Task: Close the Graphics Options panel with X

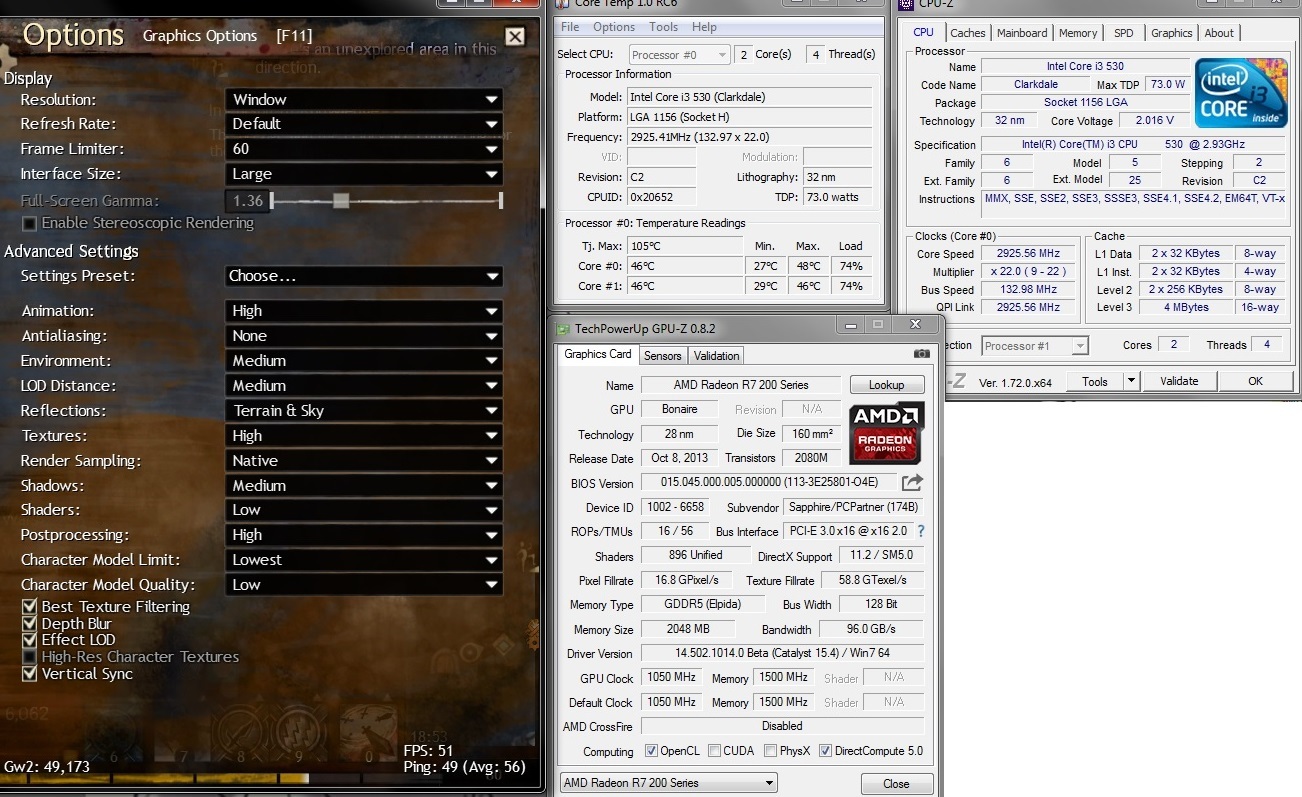Action: [x=515, y=37]
